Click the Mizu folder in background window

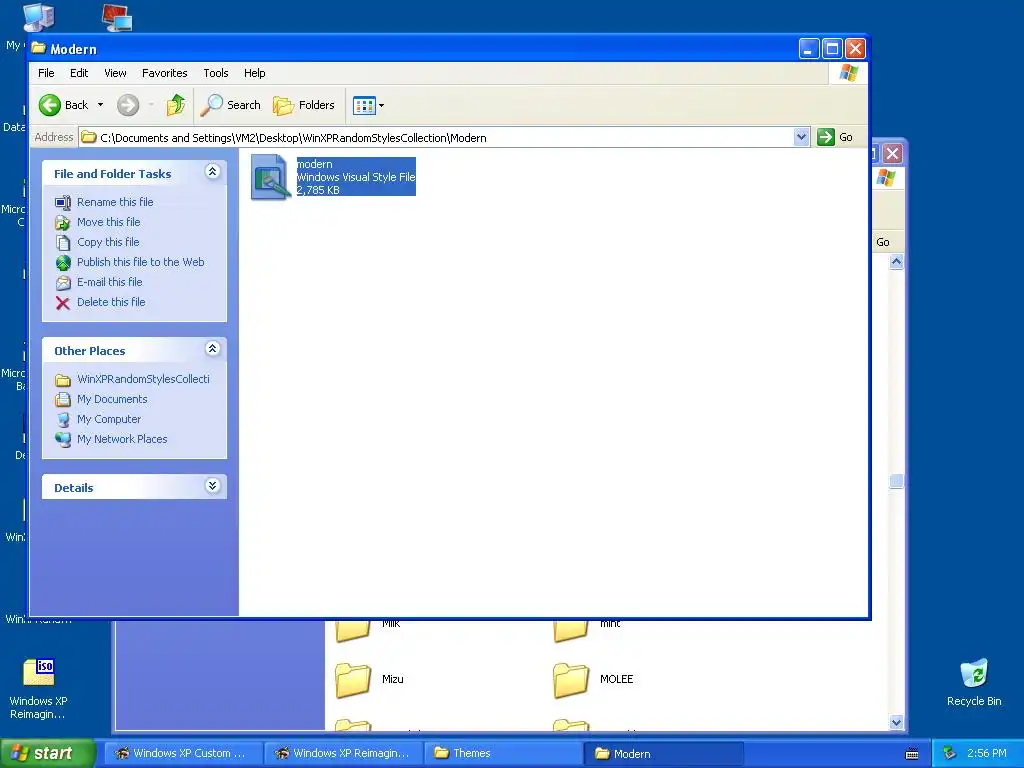(369, 680)
